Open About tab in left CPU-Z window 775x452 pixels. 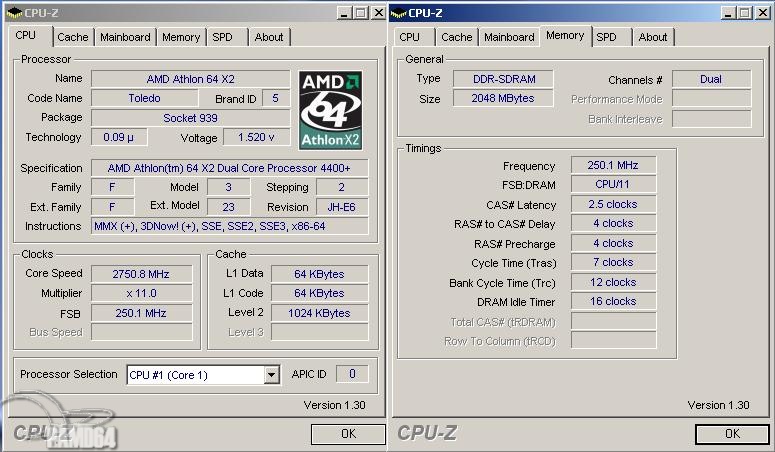point(269,37)
